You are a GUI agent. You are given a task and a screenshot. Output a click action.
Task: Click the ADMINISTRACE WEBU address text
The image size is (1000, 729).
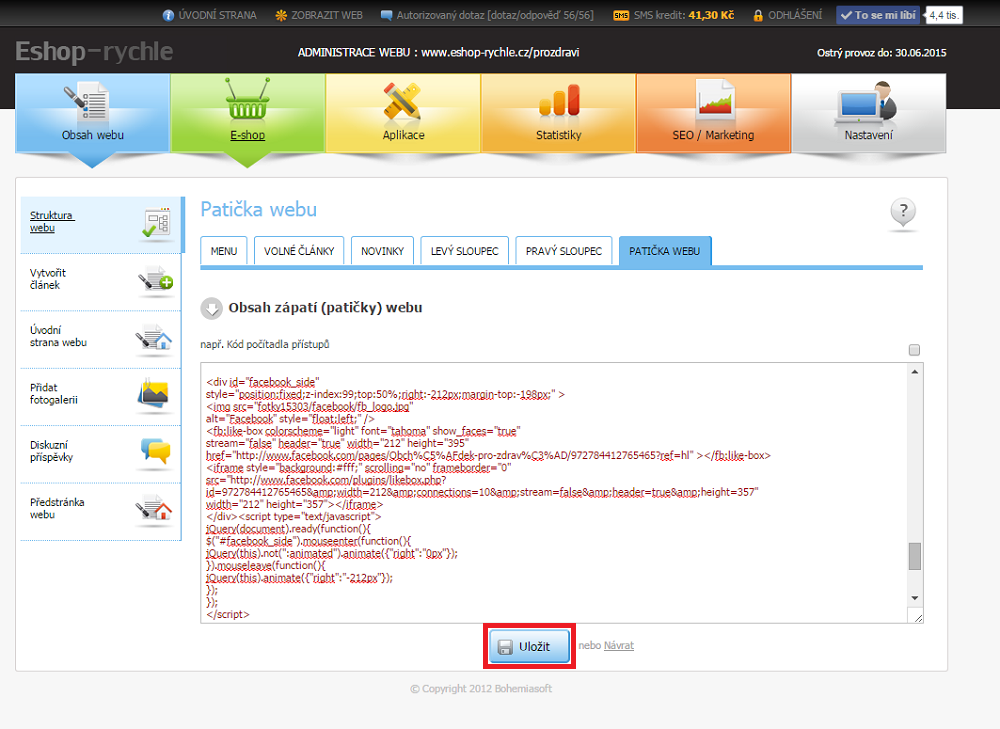click(x=438, y=52)
